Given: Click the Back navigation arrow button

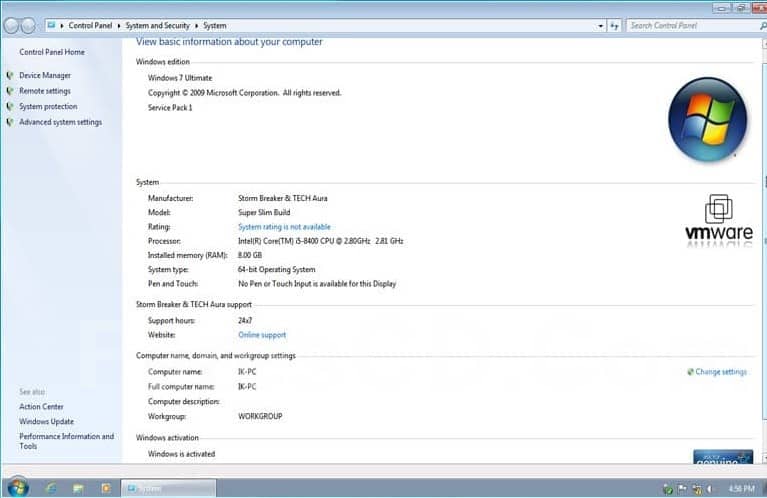Looking at the screenshot, I should (x=11, y=25).
